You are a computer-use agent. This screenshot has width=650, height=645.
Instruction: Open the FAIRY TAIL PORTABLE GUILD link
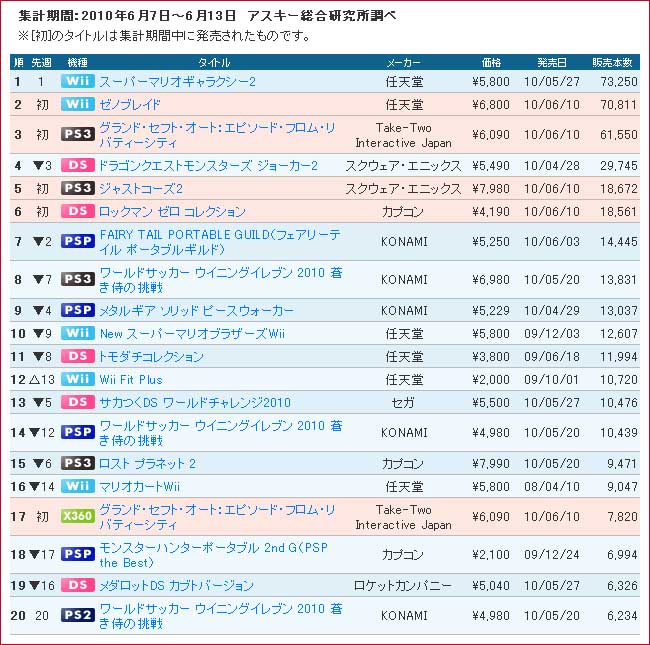(x=220, y=242)
